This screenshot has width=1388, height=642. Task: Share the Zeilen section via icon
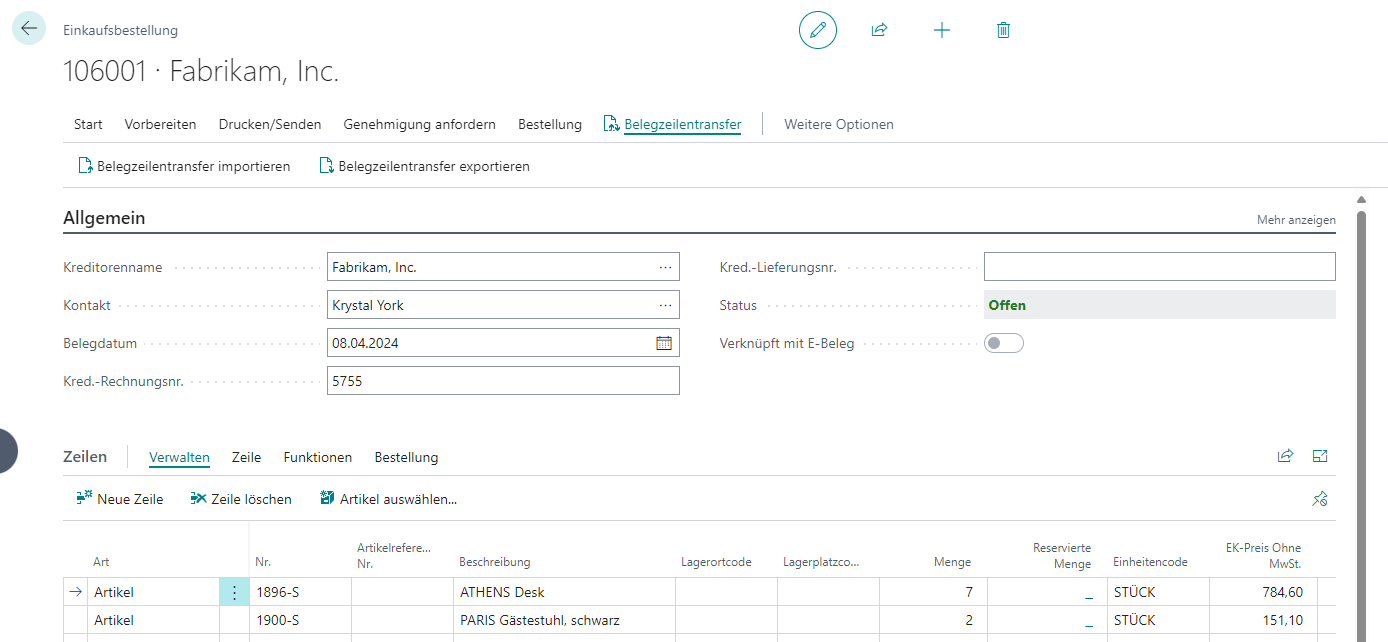click(1285, 456)
